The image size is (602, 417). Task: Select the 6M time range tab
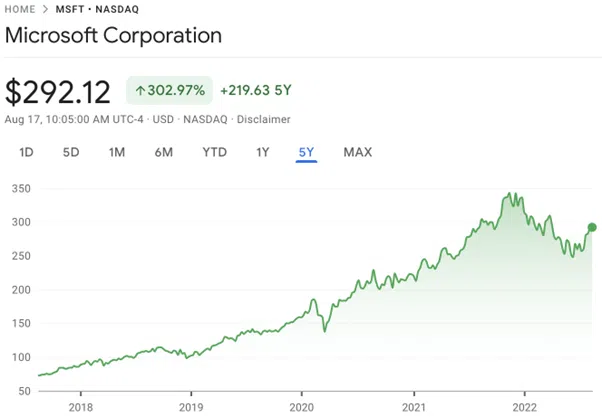coord(164,152)
